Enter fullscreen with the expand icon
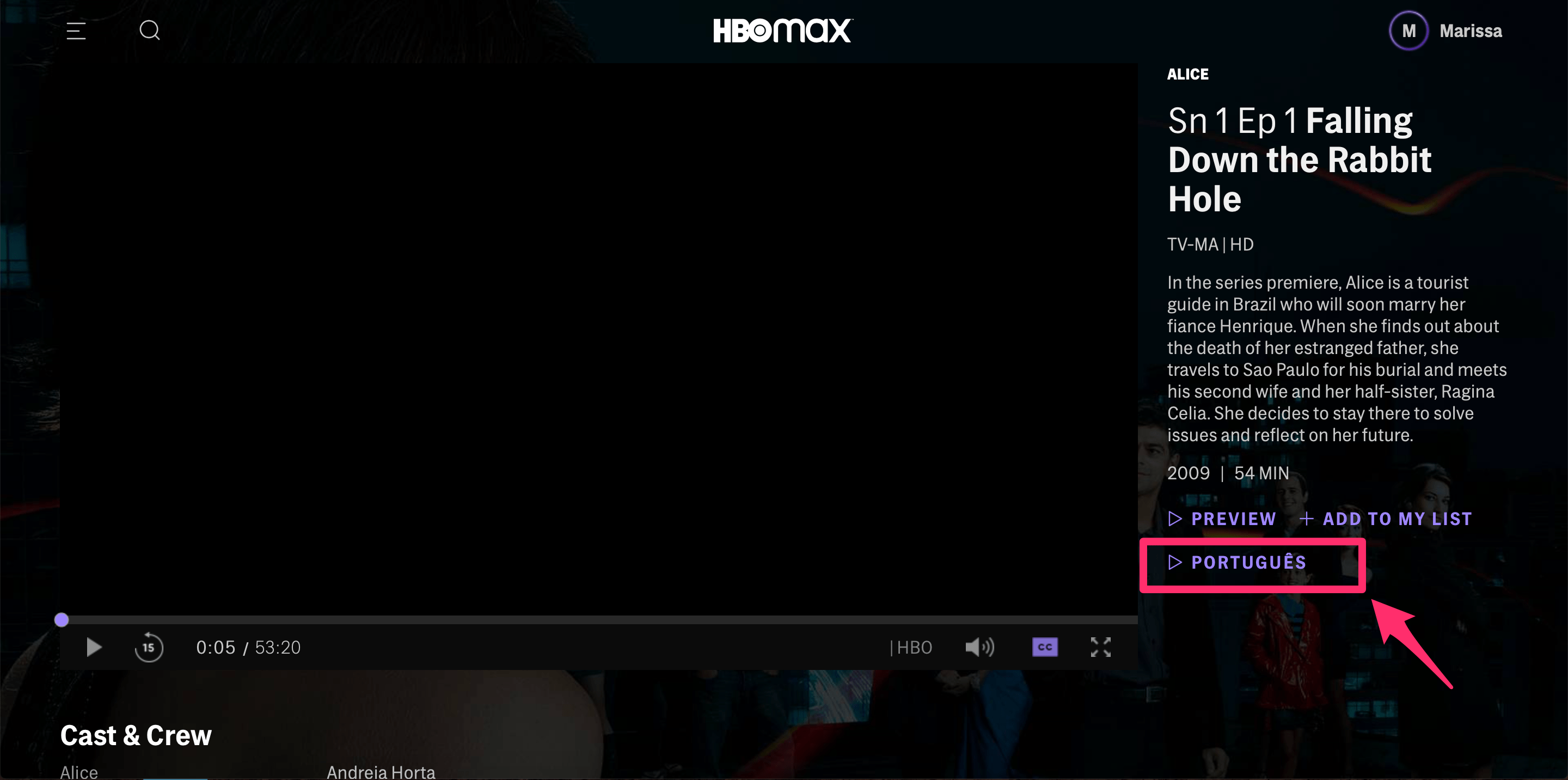1568x780 pixels. 1100,647
